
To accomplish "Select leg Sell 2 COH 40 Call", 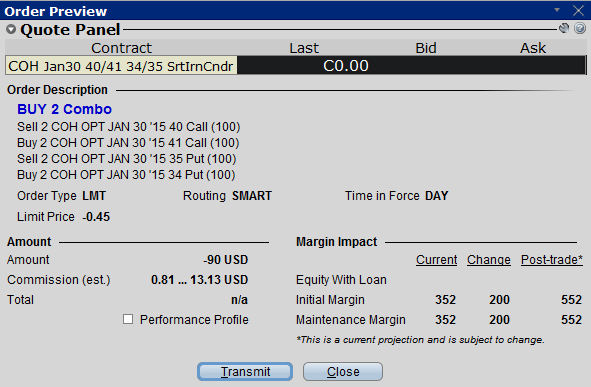I will [x=129, y=127].
